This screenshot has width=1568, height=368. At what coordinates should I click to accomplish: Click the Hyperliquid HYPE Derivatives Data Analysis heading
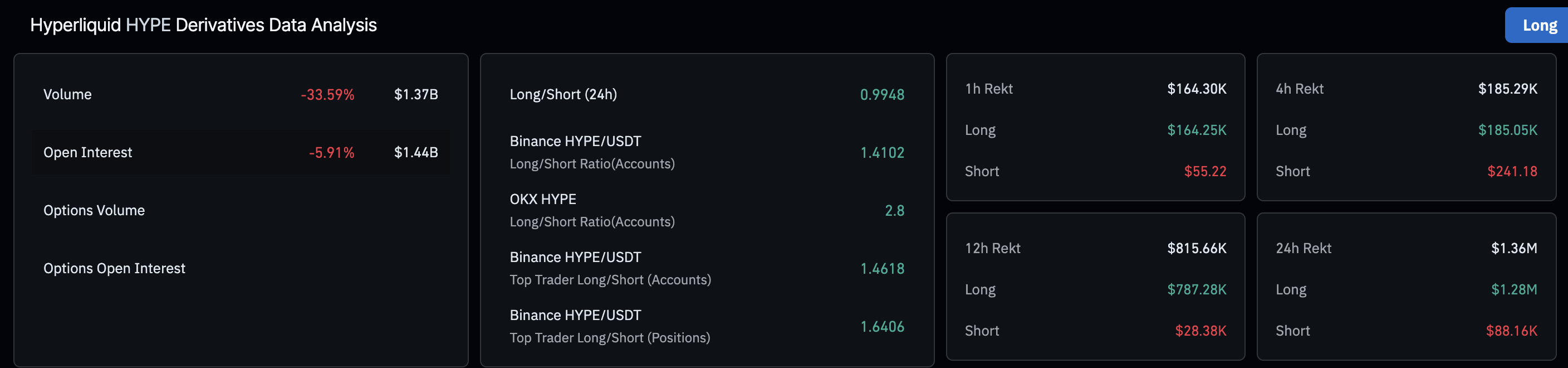coord(203,25)
